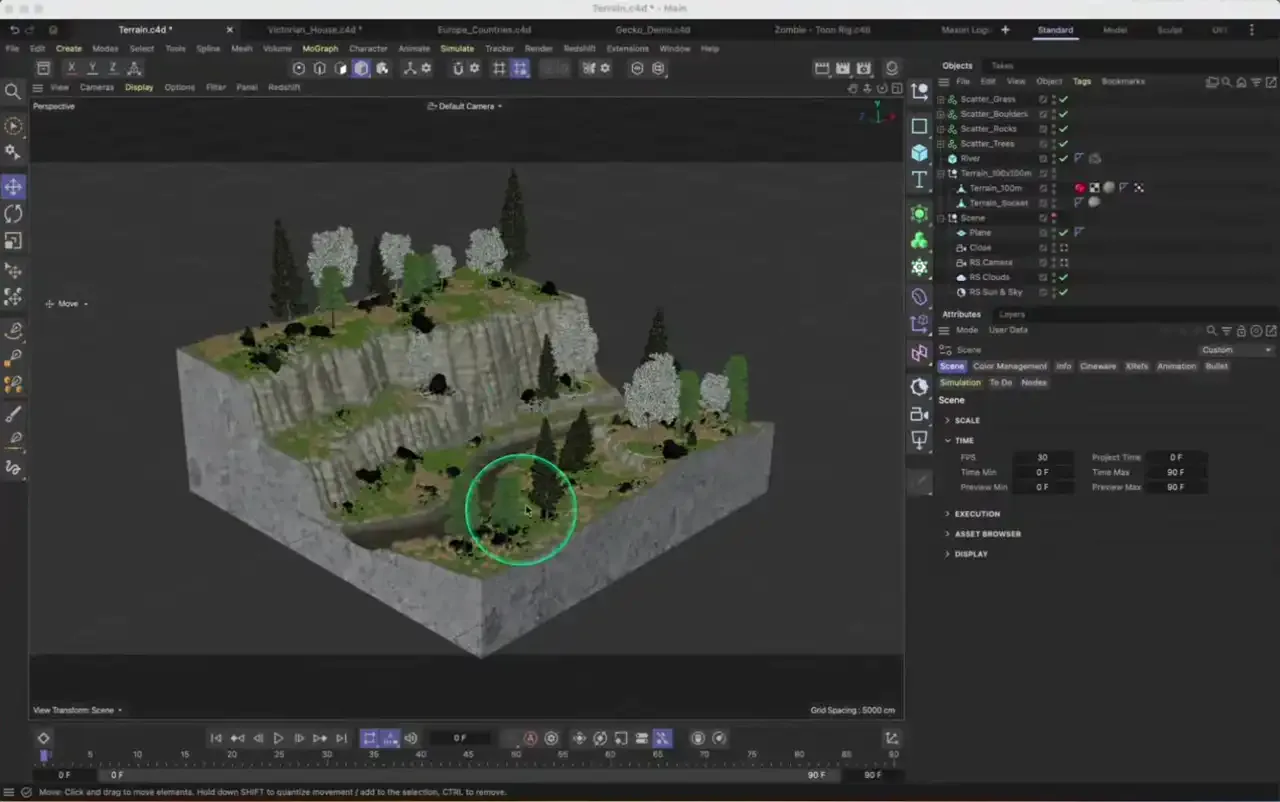
Task: Open the Color Management attribute tab
Action: click(x=1010, y=366)
